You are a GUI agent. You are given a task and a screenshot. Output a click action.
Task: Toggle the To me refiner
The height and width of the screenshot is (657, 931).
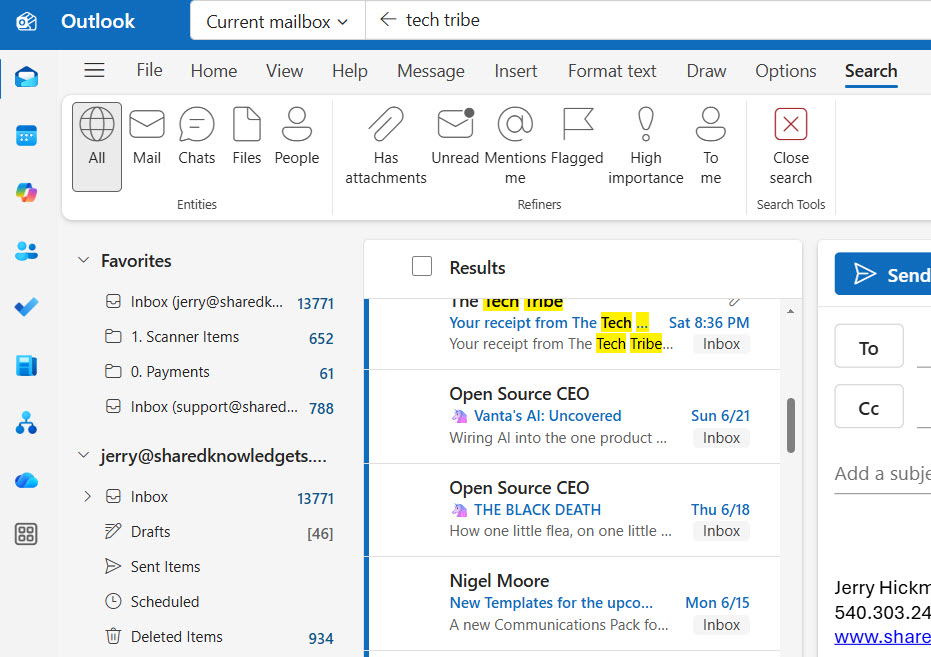711,146
